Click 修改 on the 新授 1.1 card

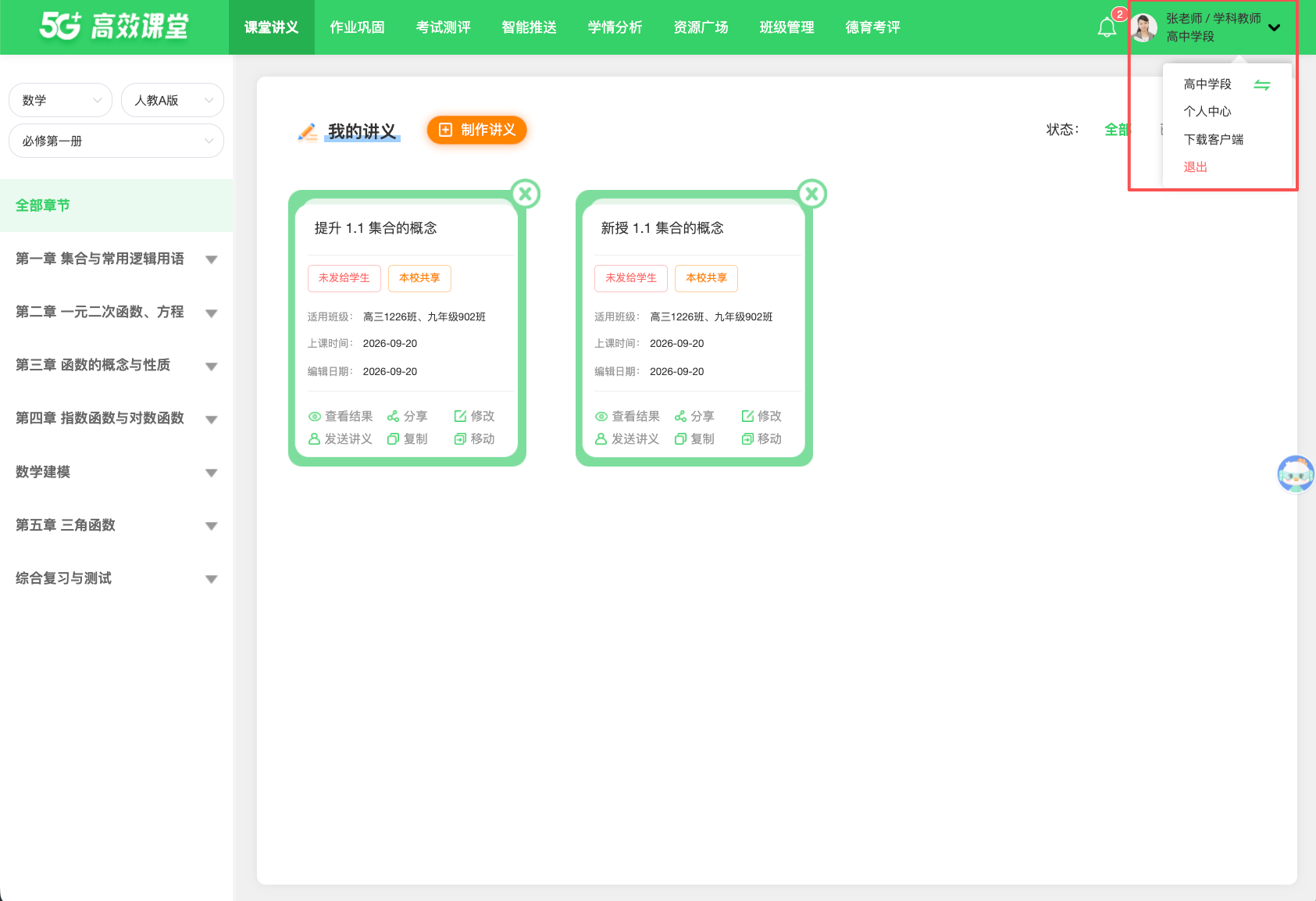click(x=761, y=417)
